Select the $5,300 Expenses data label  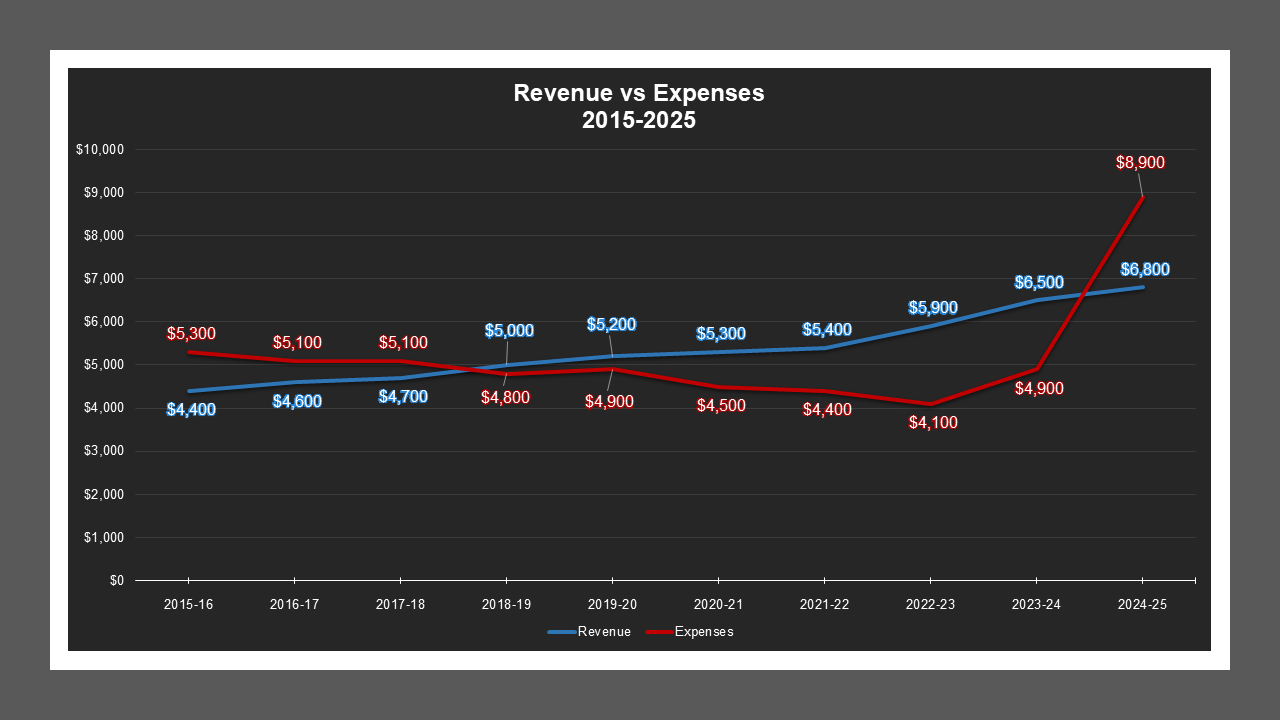pos(192,333)
